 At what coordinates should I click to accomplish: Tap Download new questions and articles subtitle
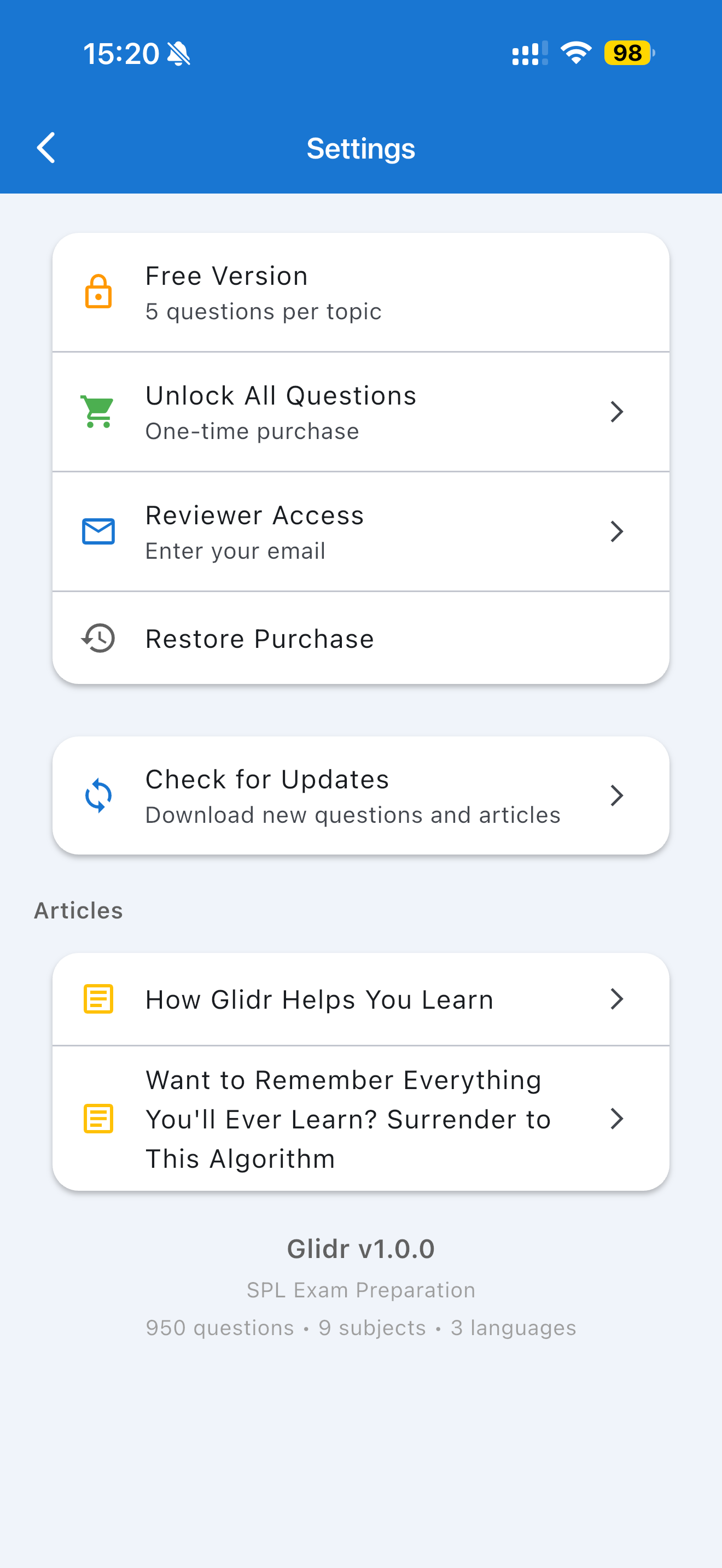[x=352, y=815]
